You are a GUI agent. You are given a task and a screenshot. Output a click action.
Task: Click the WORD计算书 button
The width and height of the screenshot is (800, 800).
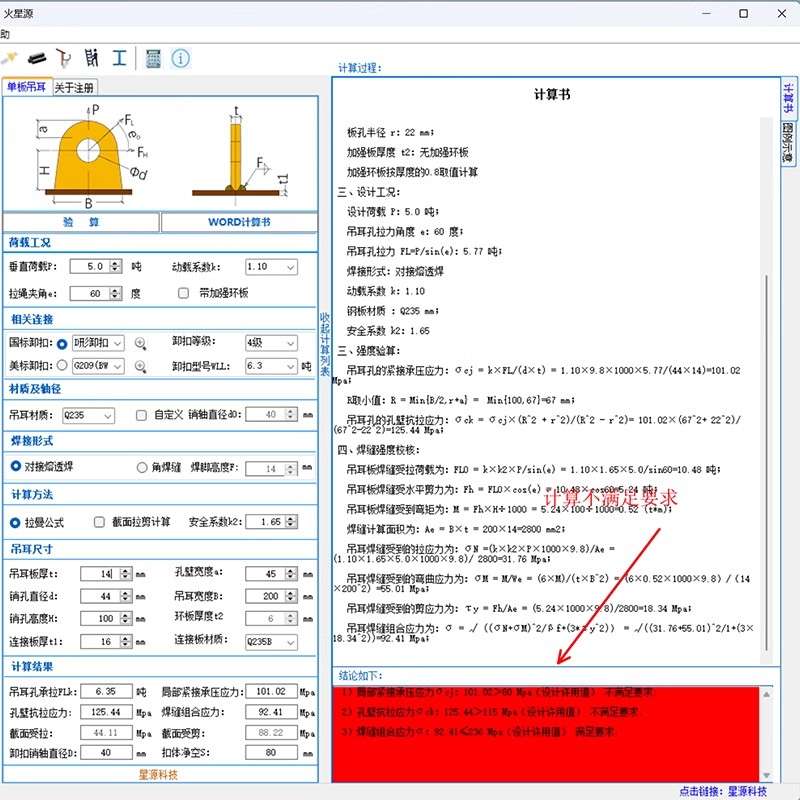(x=239, y=222)
